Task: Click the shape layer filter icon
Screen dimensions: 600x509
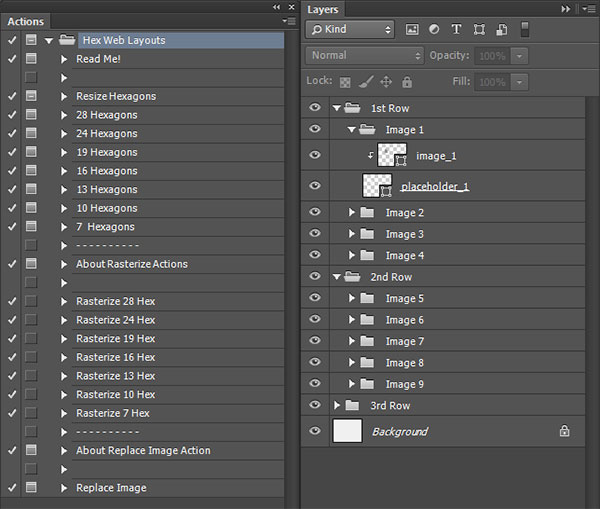Action: [x=479, y=29]
